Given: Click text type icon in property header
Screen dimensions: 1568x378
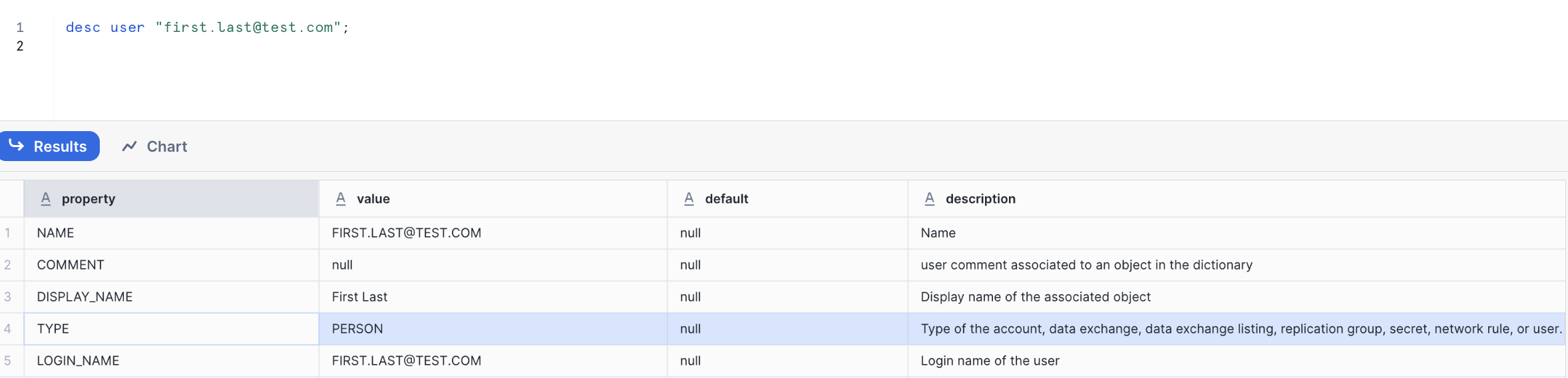Looking at the screenshot, I should pyautogui.click(x=46, y=198).
